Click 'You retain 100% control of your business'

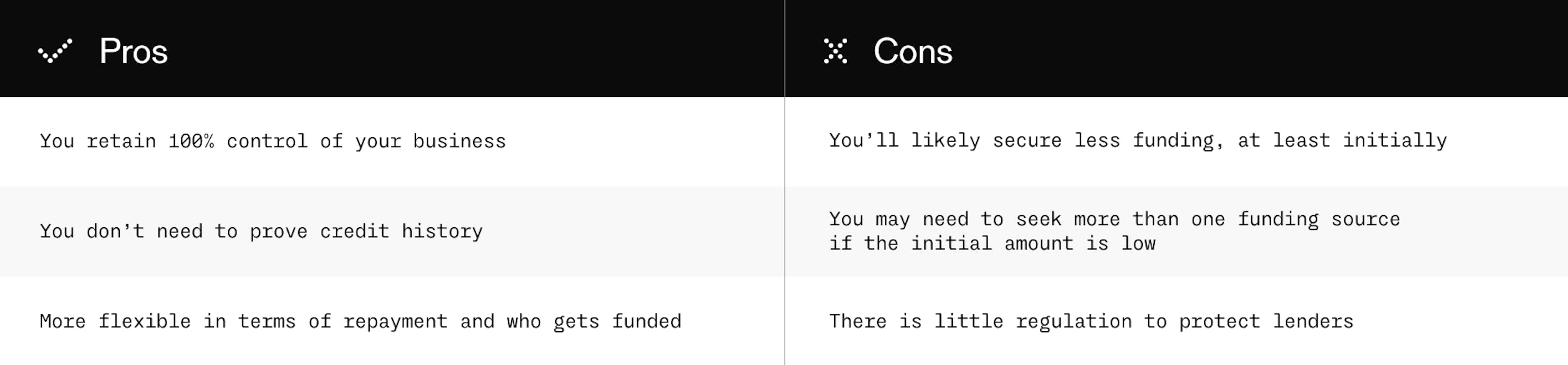(x=273, y=141)
